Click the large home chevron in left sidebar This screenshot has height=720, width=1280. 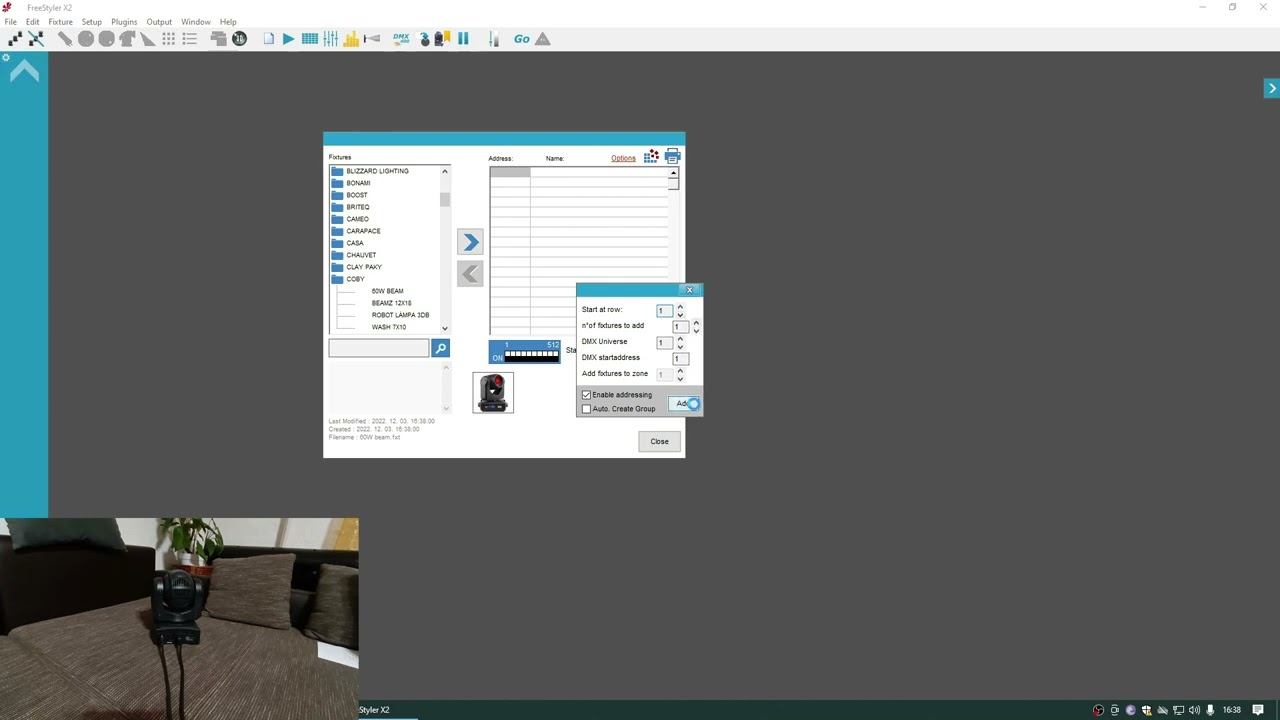[x=24, y=71]
